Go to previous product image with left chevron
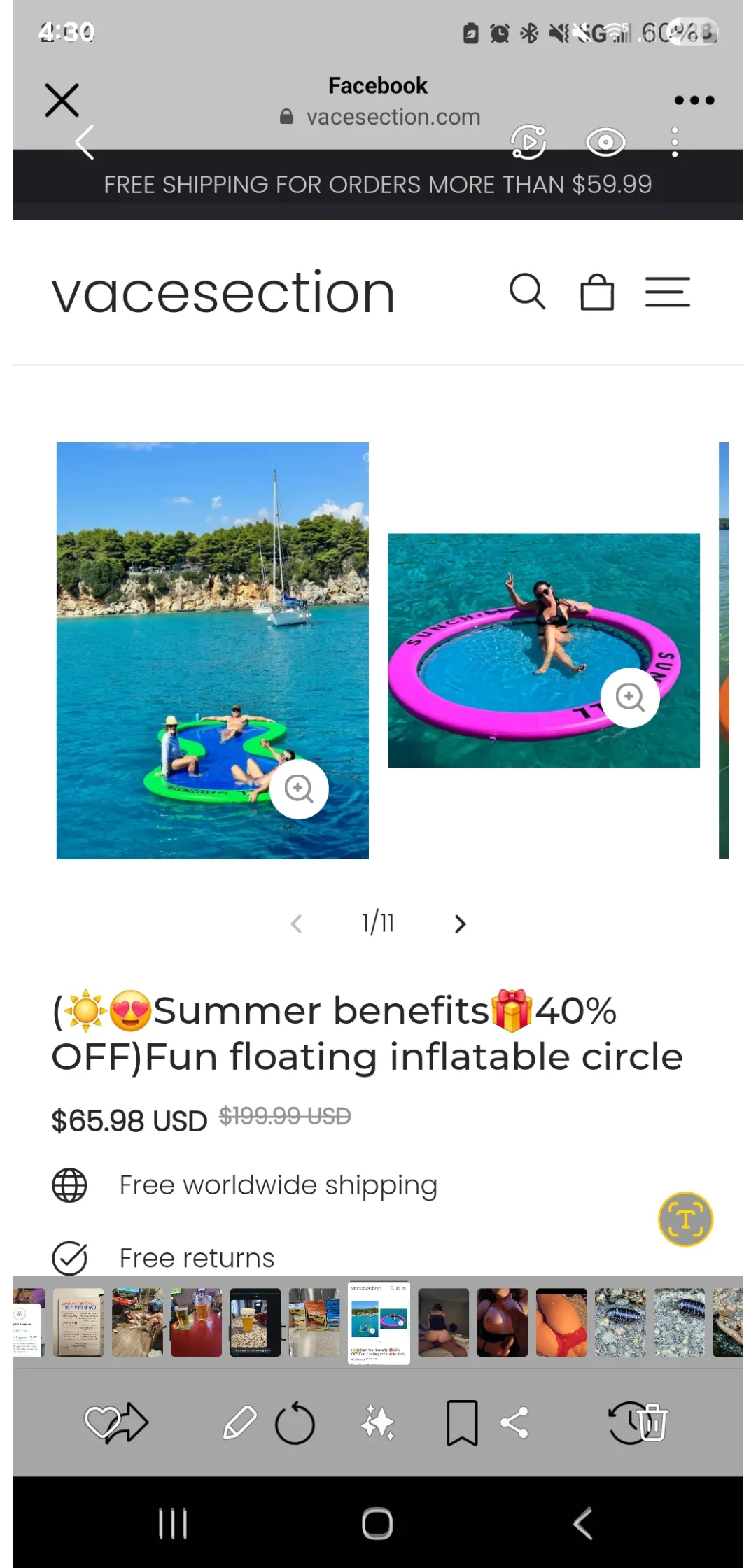756x1568 pixels. click(x=296, y=924)
